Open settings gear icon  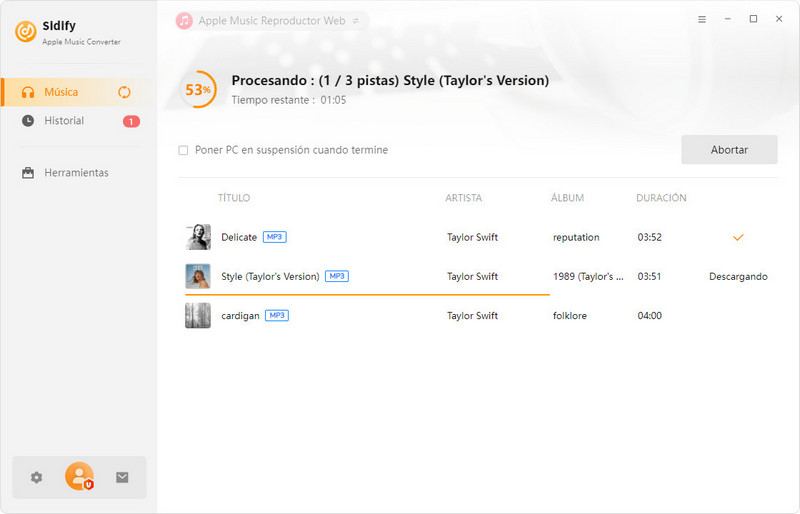pos(36,477)
